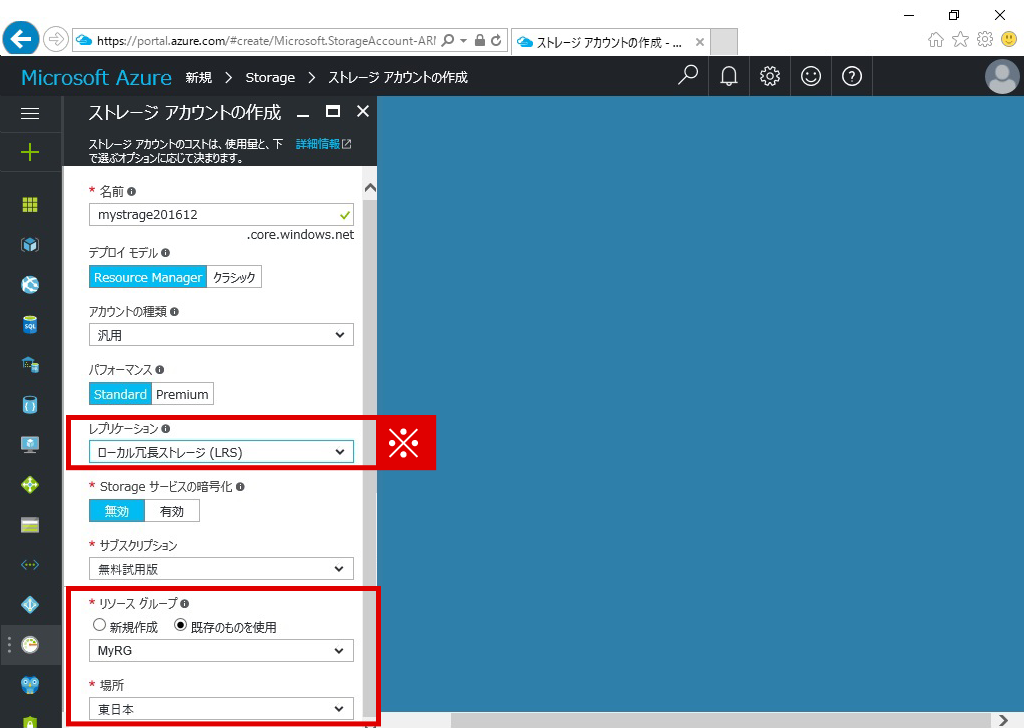
Task: Click the browser address bar URL
Action: coord(266,40)
